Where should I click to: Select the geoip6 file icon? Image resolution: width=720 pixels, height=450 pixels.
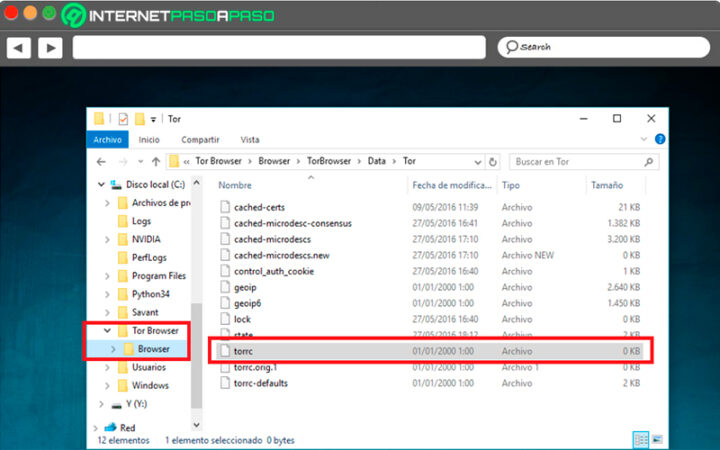pos(225,303)
